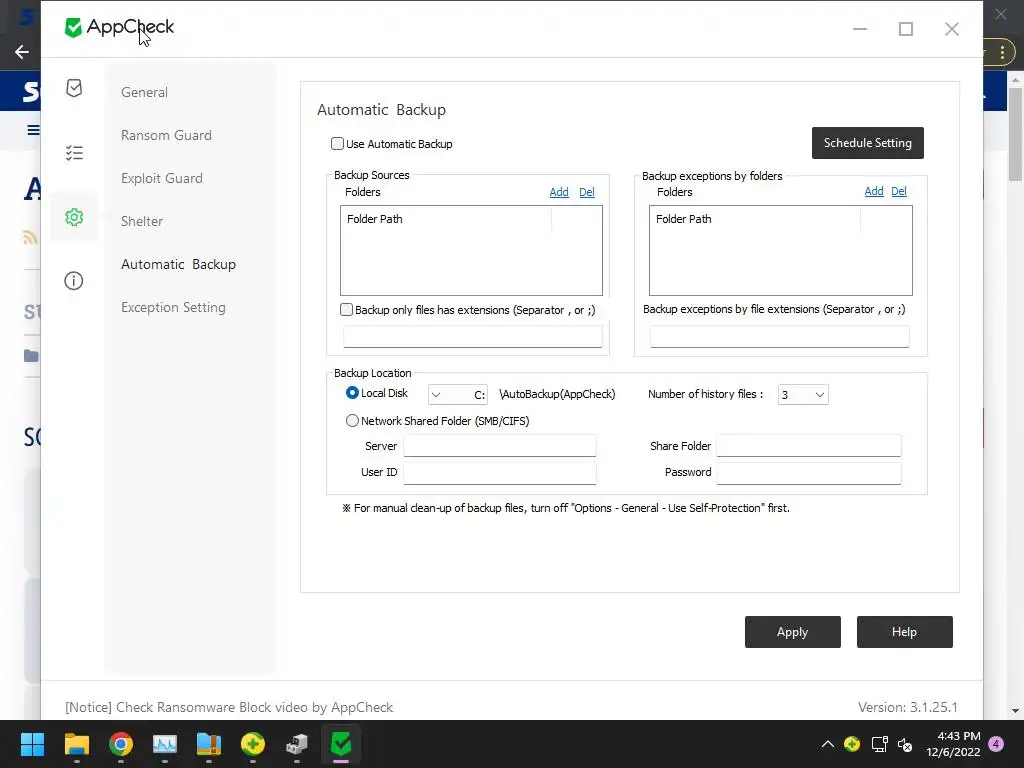Screen dimensions: 1024x768
Task: Click the AppCheck green check taskbar icon
Action: [341, 744]
